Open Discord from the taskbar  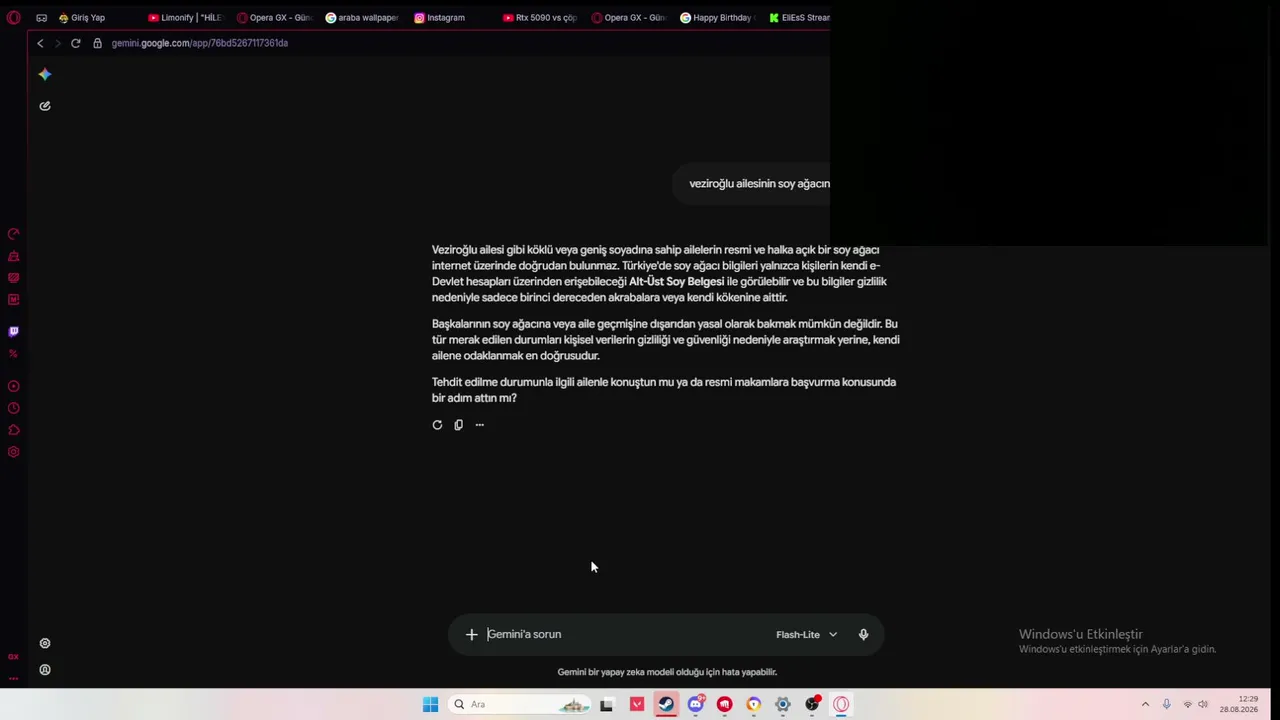coord(695,704)
